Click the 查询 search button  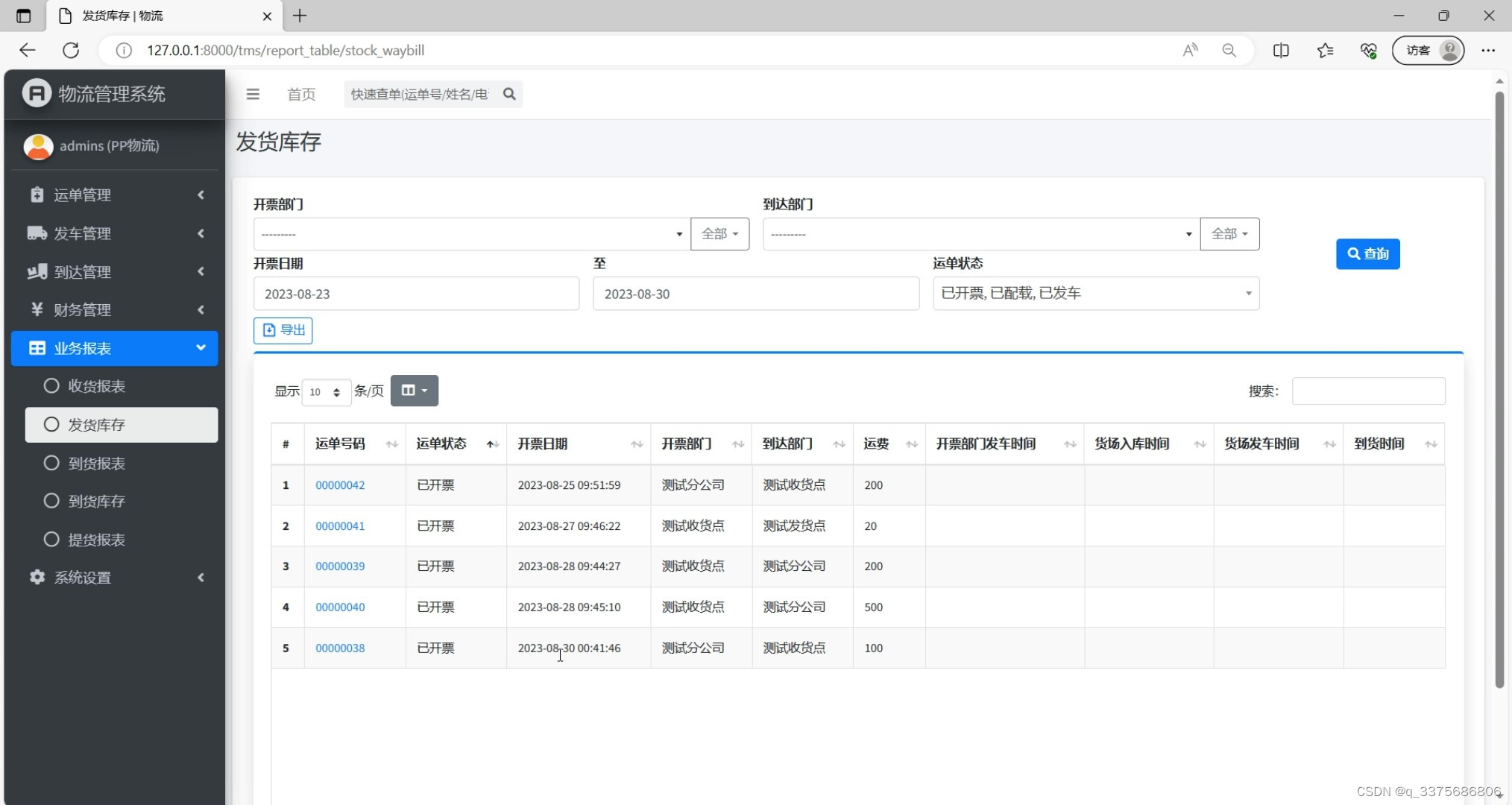pos(1367,254)
